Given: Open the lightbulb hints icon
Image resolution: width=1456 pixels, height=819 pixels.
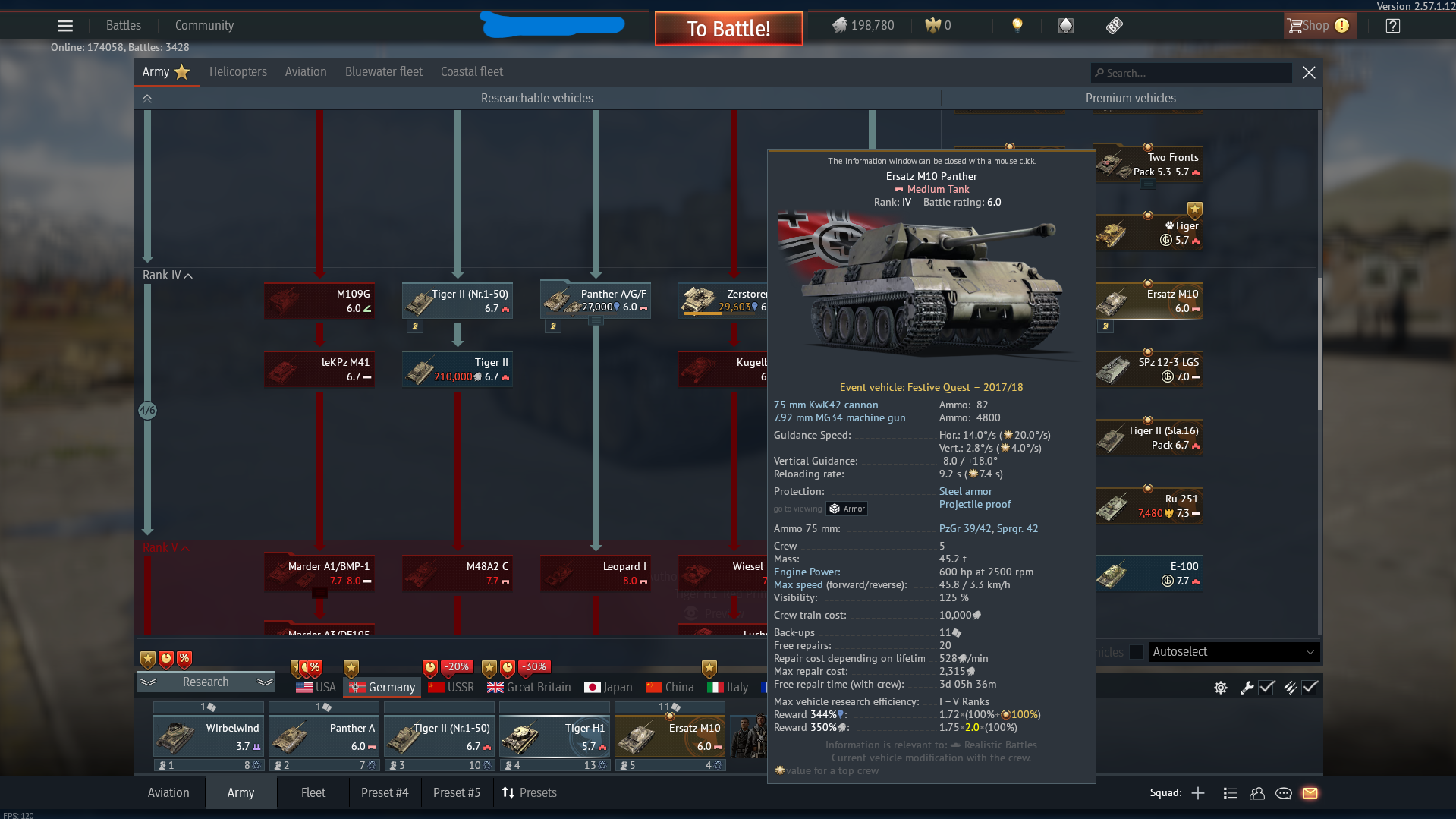Looking at the screenshot, I should [1017, 26].
